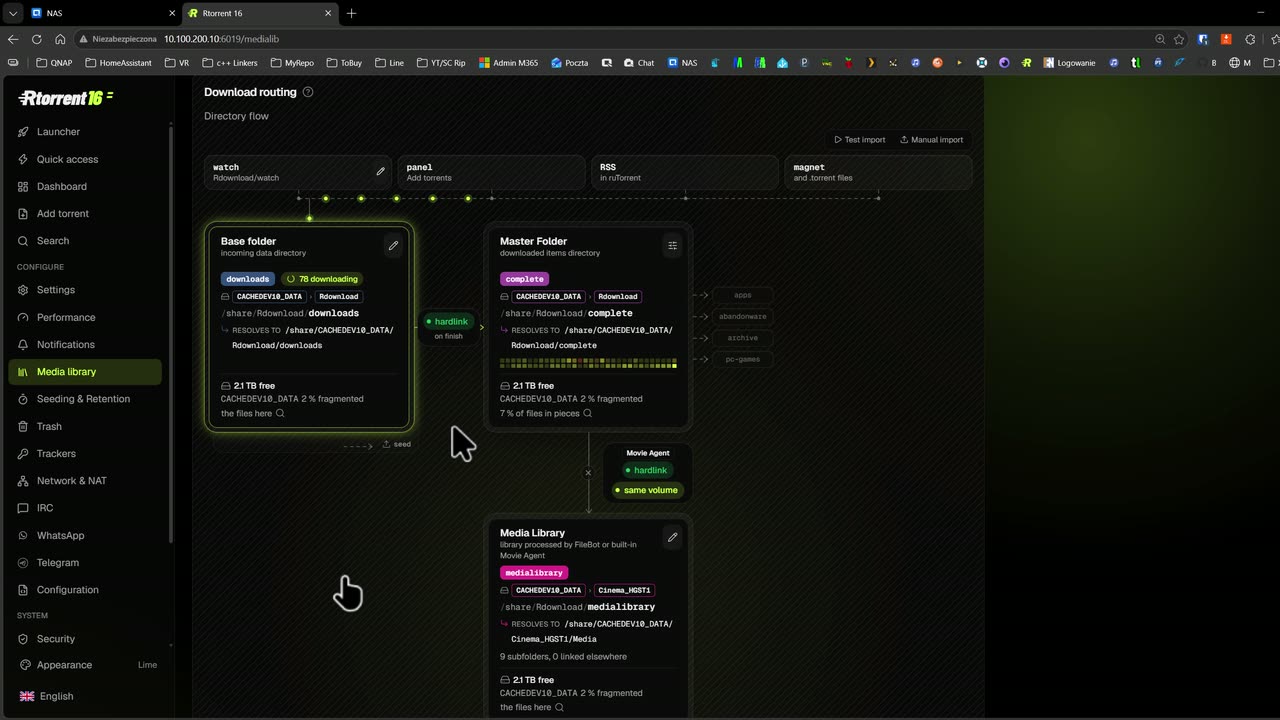Click the same volume badge

click(646, 490)
